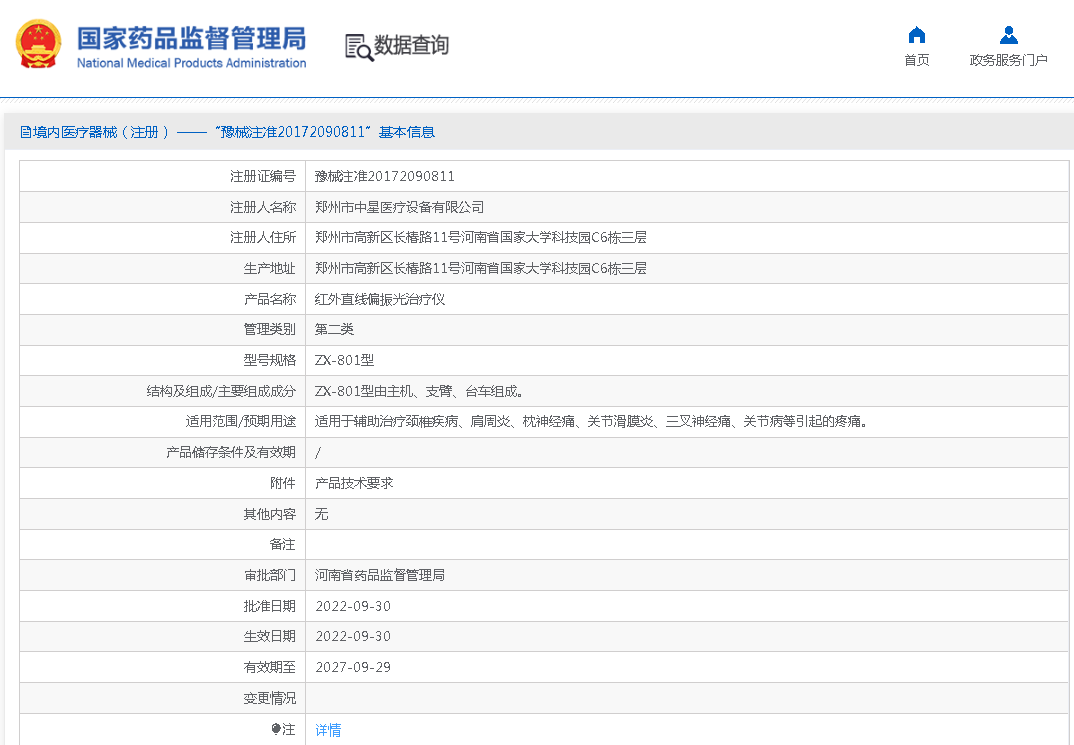Screen dimensions: 1074x745
Task: Click the 首页 house icon
Action: click(x=916, y=35)
